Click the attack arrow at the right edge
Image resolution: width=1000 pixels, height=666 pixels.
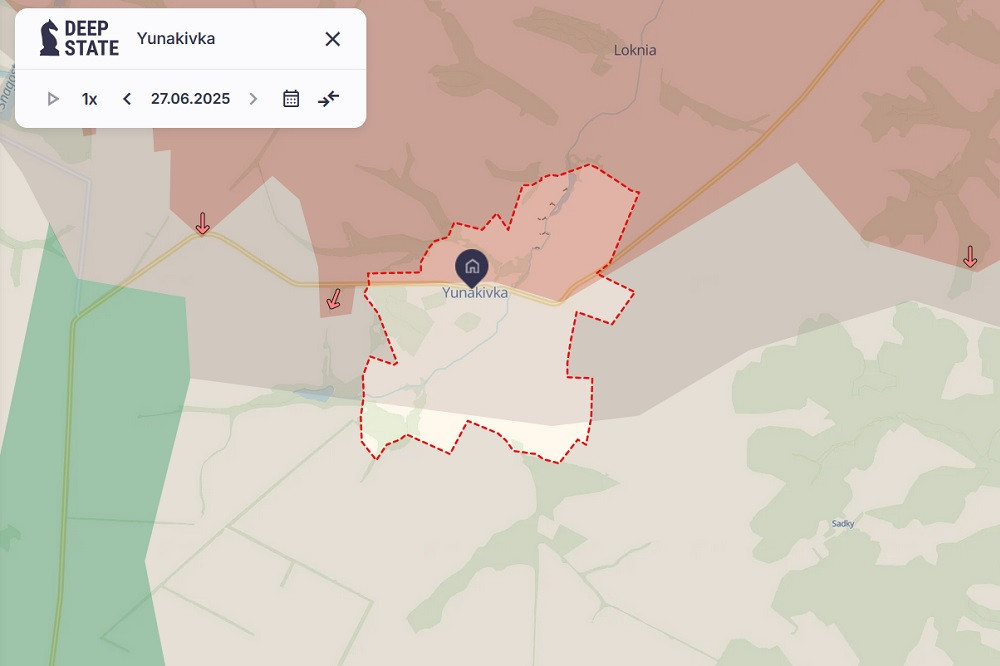click(969, 257)
